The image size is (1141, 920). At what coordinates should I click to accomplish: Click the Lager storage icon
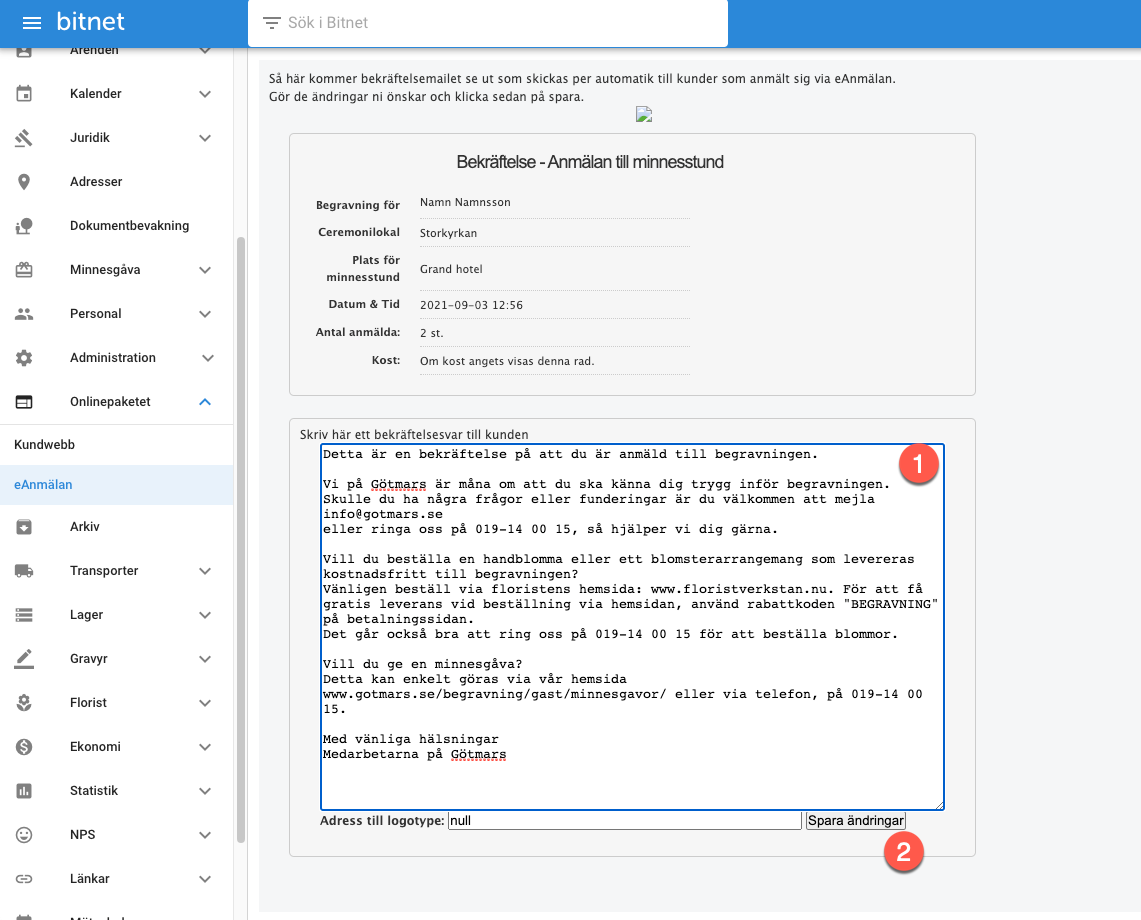24,615
